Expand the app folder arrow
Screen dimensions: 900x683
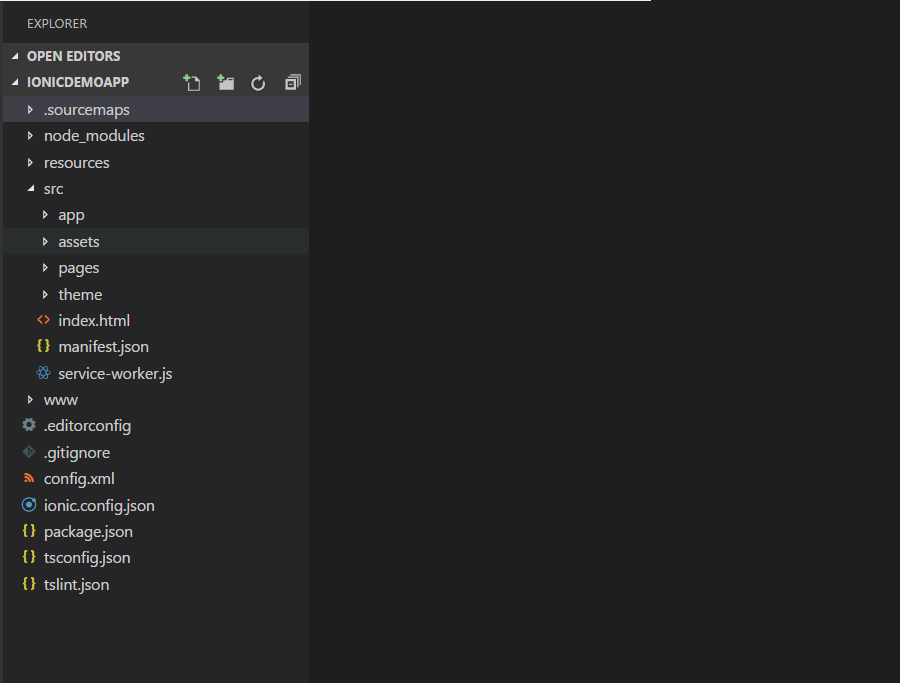45,215
